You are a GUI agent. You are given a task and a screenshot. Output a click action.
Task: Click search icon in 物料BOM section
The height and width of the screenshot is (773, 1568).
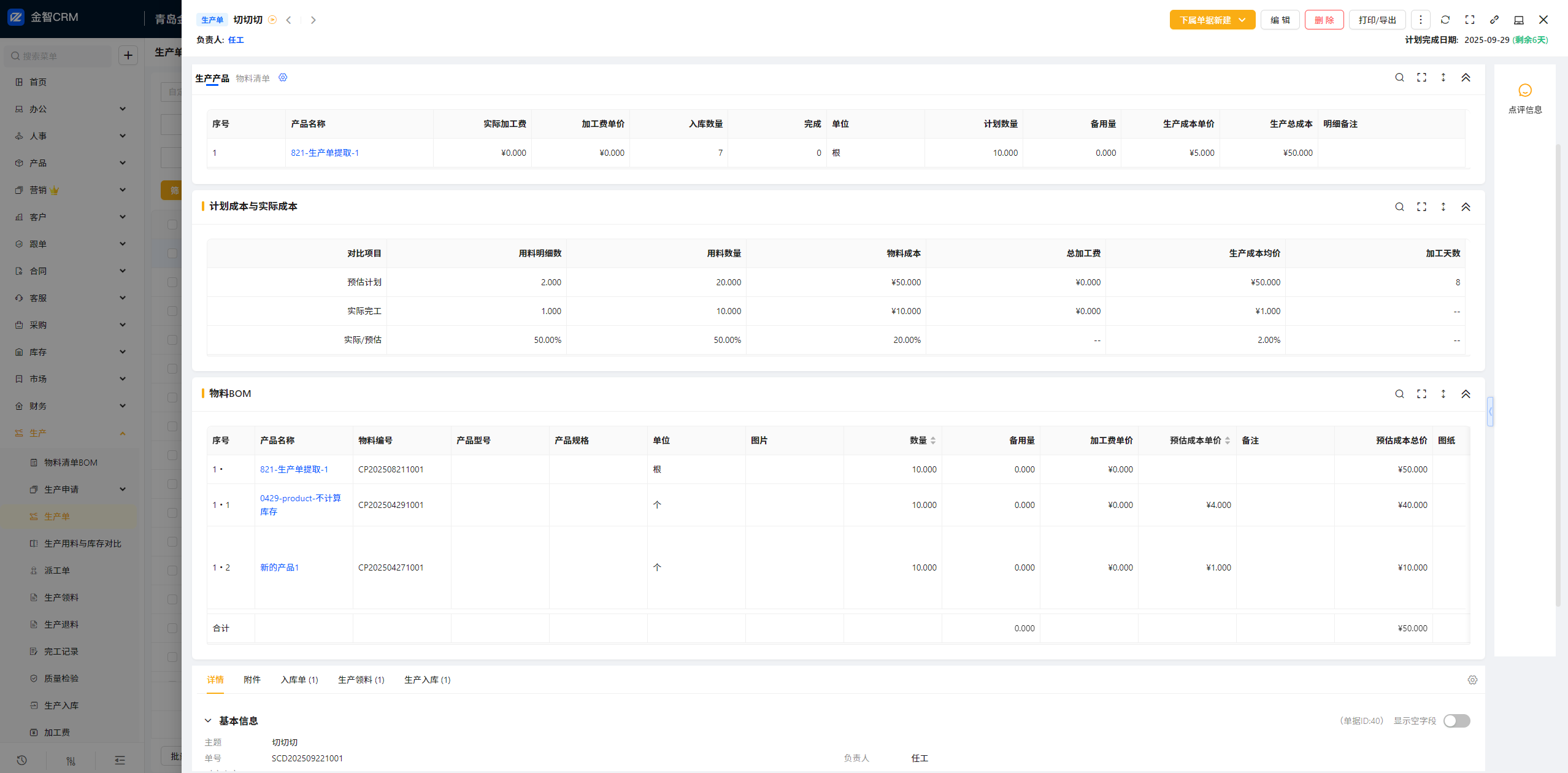1399,394
